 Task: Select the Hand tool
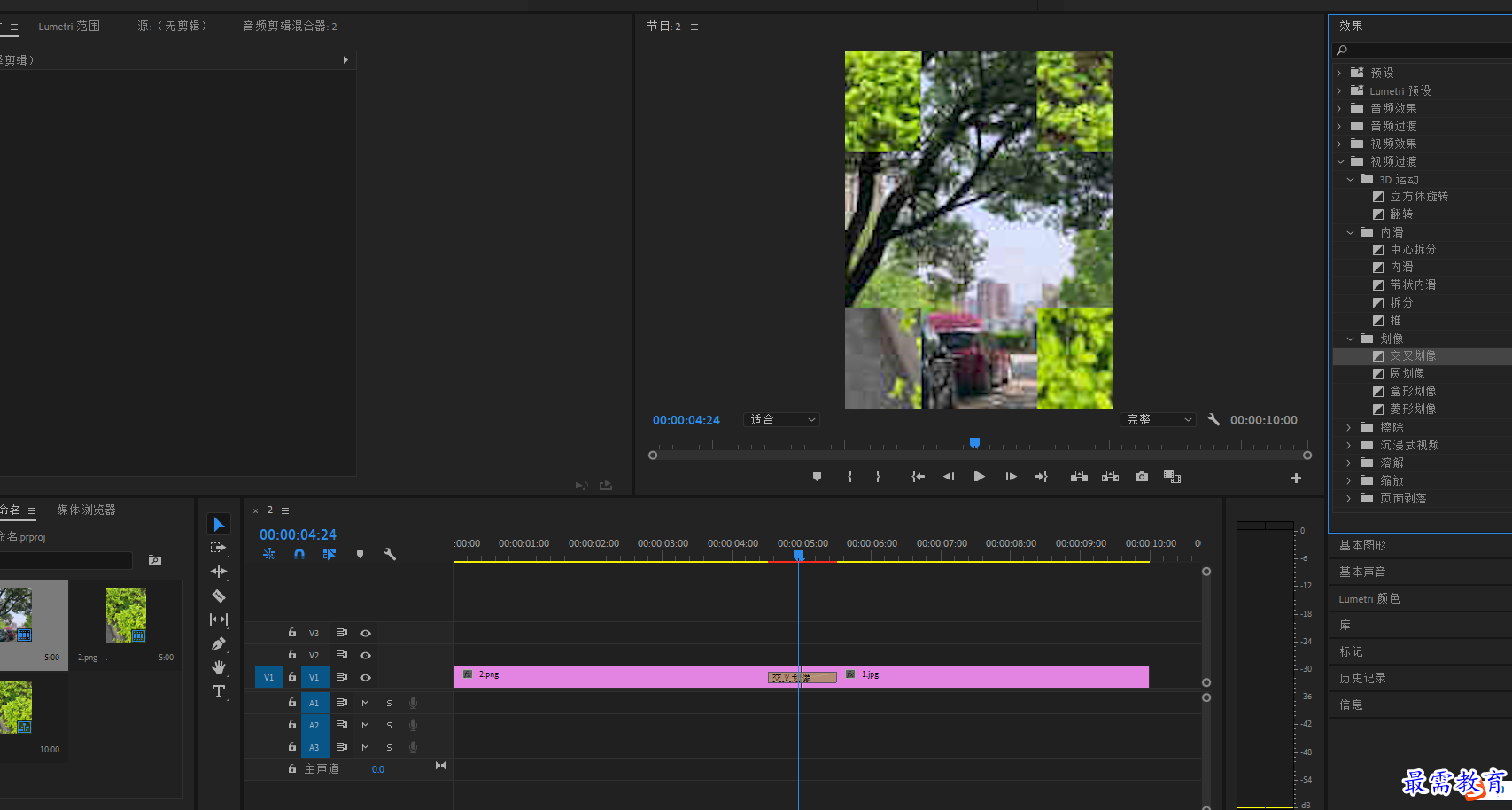click(x=219, y=667)
